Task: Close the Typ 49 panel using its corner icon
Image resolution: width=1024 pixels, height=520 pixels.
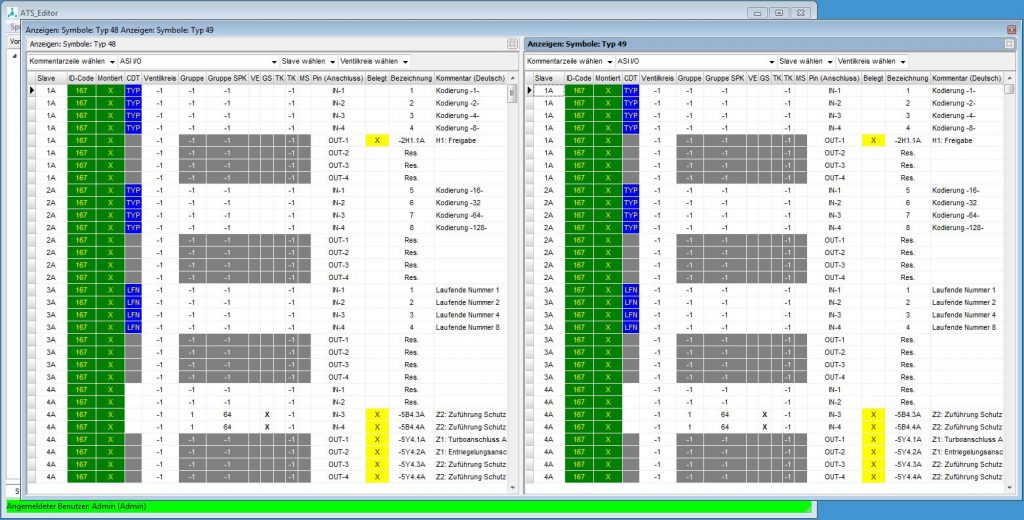Action: (1009, 44)
